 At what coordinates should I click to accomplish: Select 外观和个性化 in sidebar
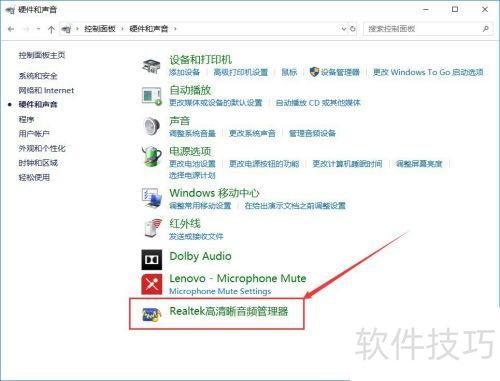click(x=42, y=148)
